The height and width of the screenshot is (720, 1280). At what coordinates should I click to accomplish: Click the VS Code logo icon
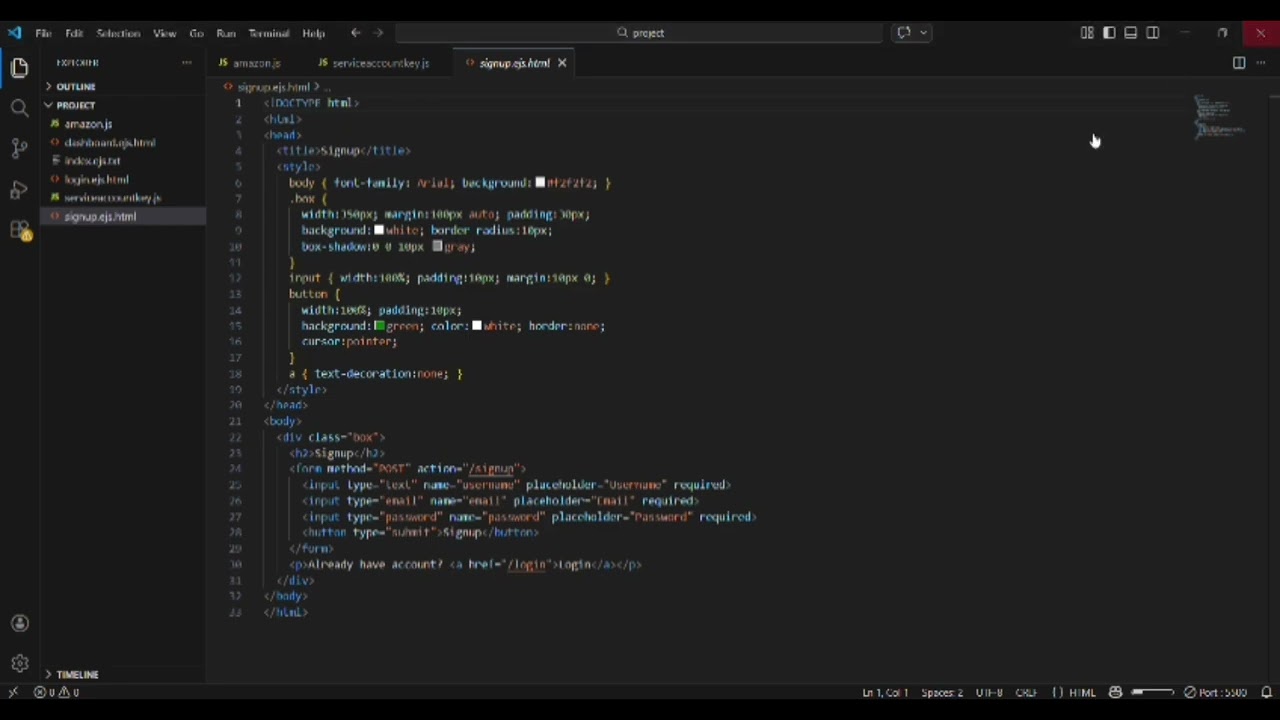point(14,33)
